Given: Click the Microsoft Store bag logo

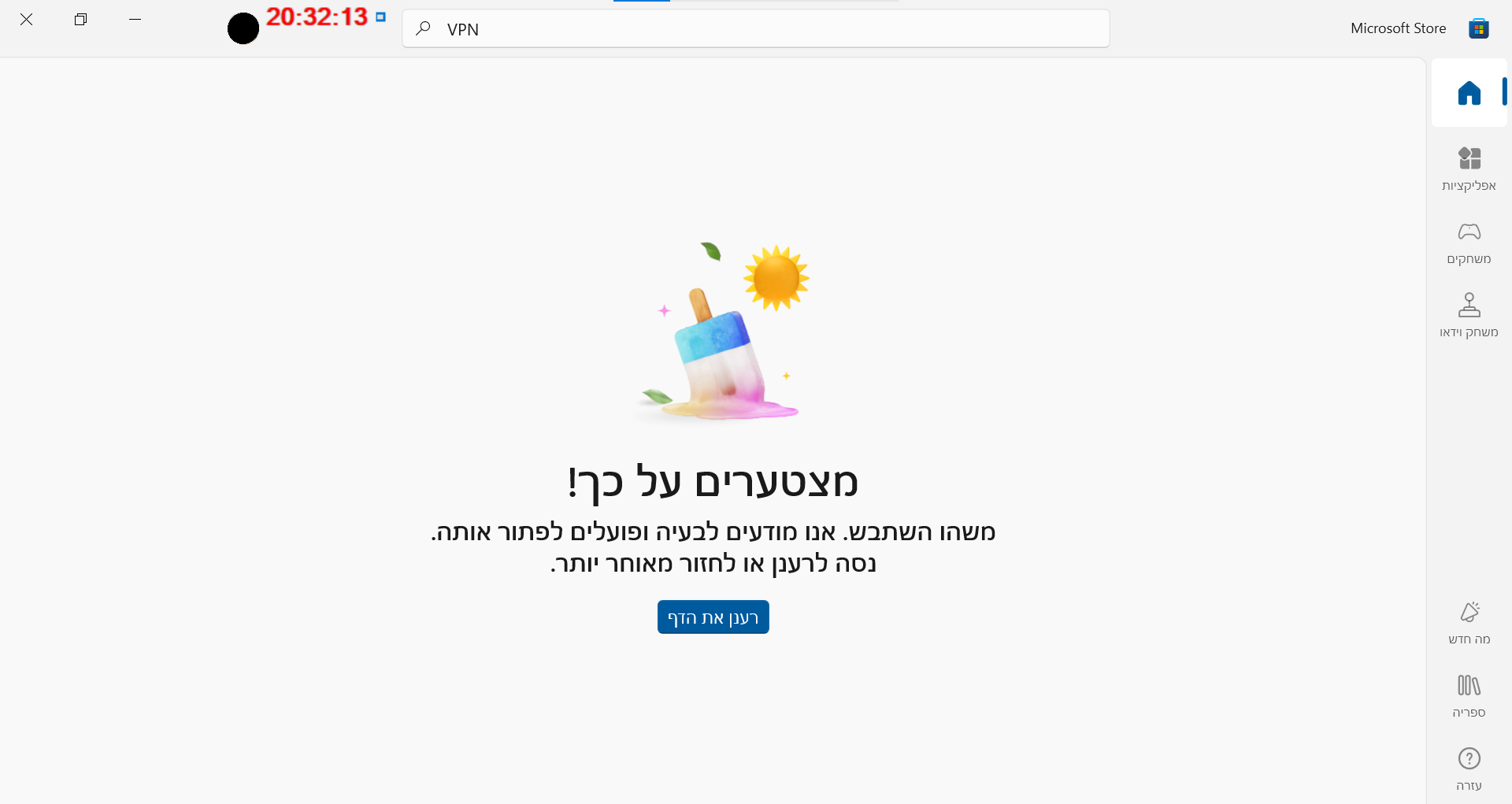Looking at the screenshot, I should click(1478, 28).
